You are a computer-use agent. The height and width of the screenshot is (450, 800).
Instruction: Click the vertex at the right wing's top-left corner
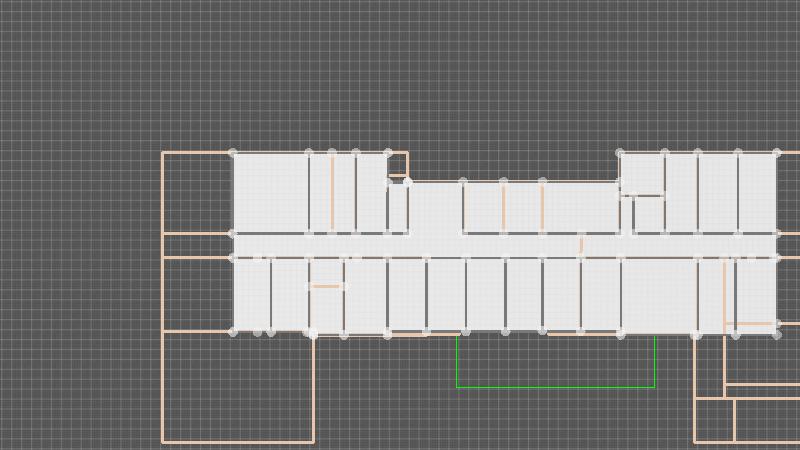[620, 153]
